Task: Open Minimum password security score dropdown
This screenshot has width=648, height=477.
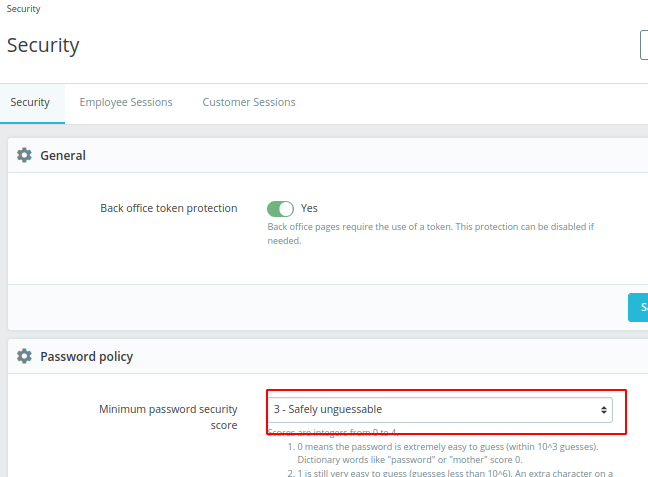Action: tap(441, 410)
